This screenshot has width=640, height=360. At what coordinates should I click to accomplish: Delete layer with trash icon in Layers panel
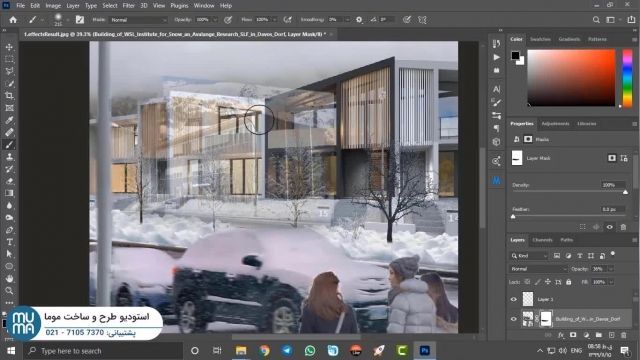tap(624, 335)
